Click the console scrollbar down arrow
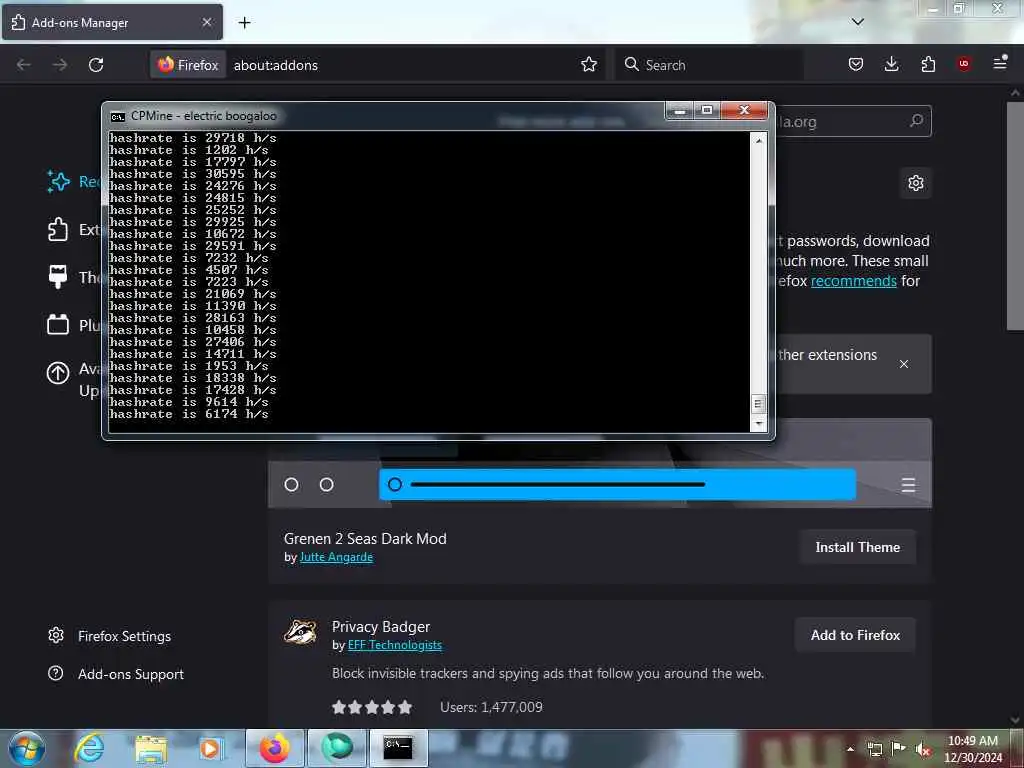Viewport: 1024px width, 768px height. point(758,424)
